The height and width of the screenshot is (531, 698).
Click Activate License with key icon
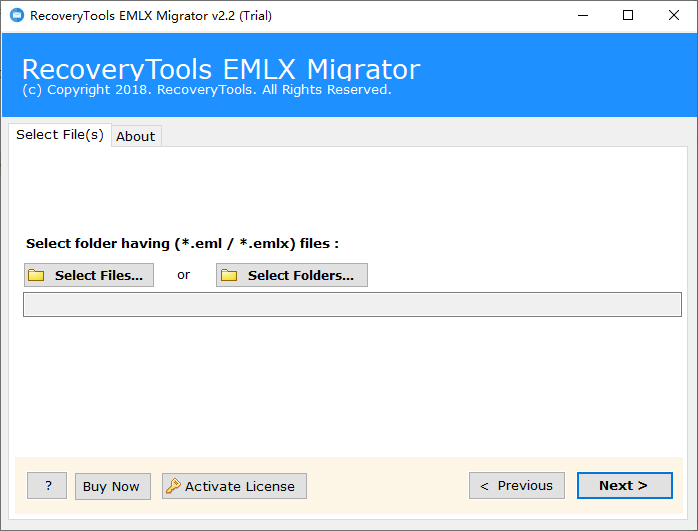coord(234,486)
